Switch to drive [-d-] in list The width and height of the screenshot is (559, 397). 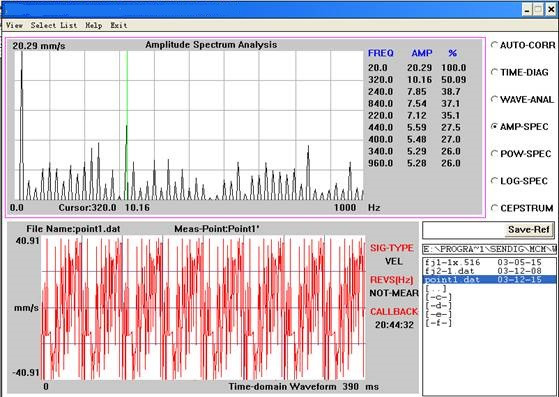(439, 306)
